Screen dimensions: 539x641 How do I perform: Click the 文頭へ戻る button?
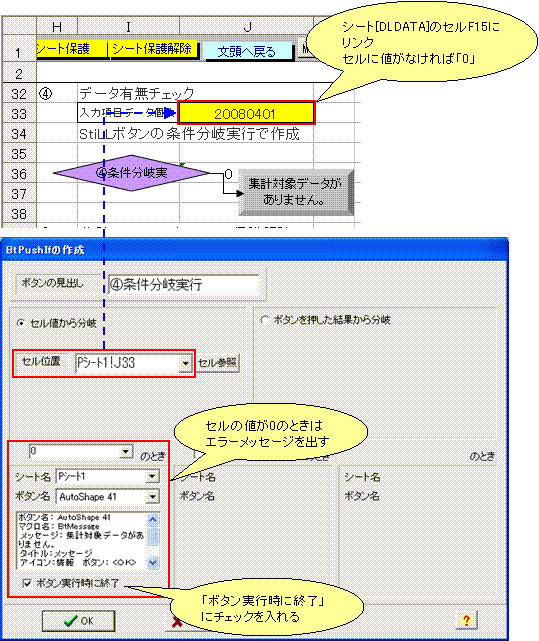click(x=247, y=52)
